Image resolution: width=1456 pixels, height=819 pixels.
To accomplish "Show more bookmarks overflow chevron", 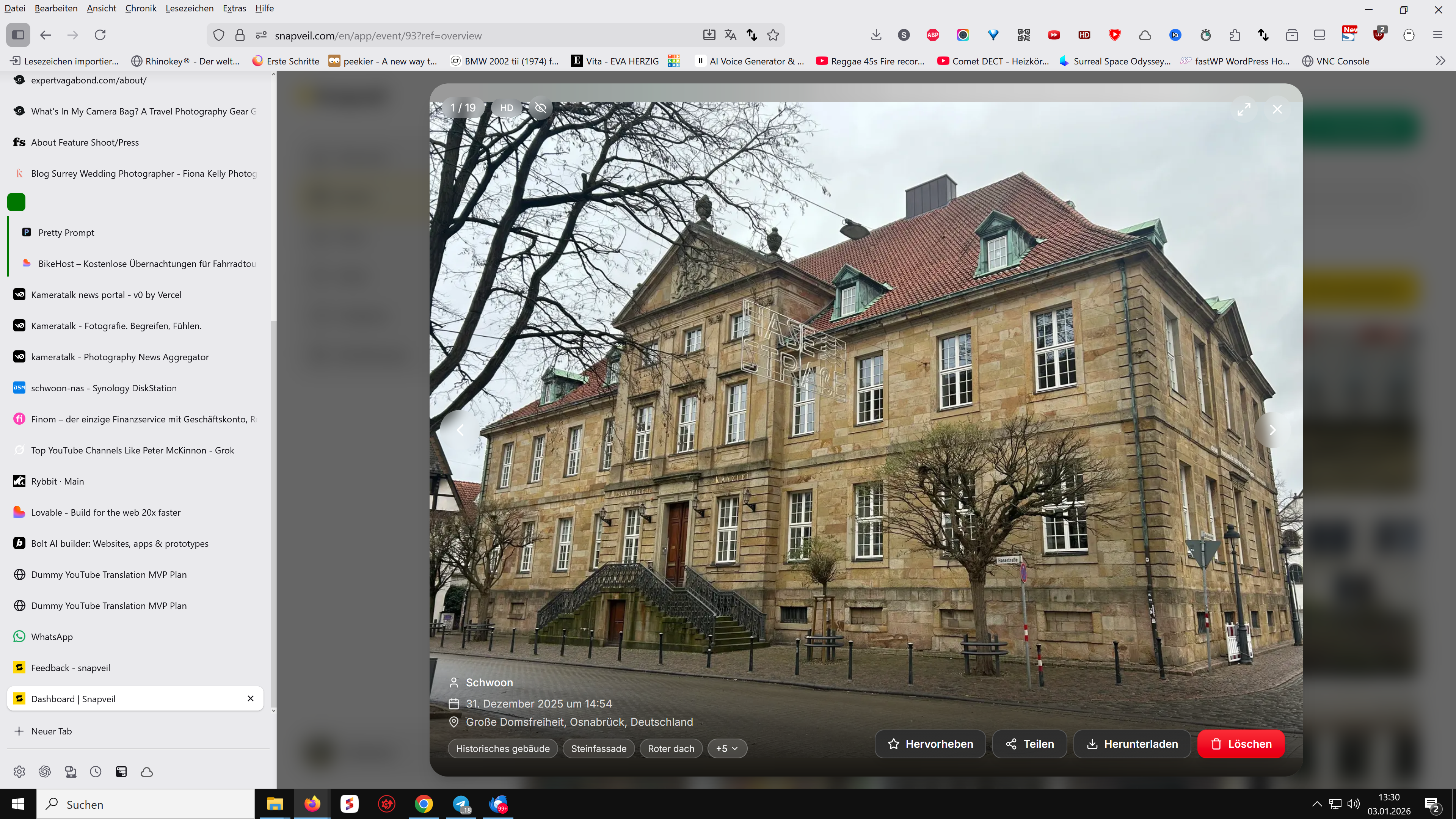I will point(1440,61).
